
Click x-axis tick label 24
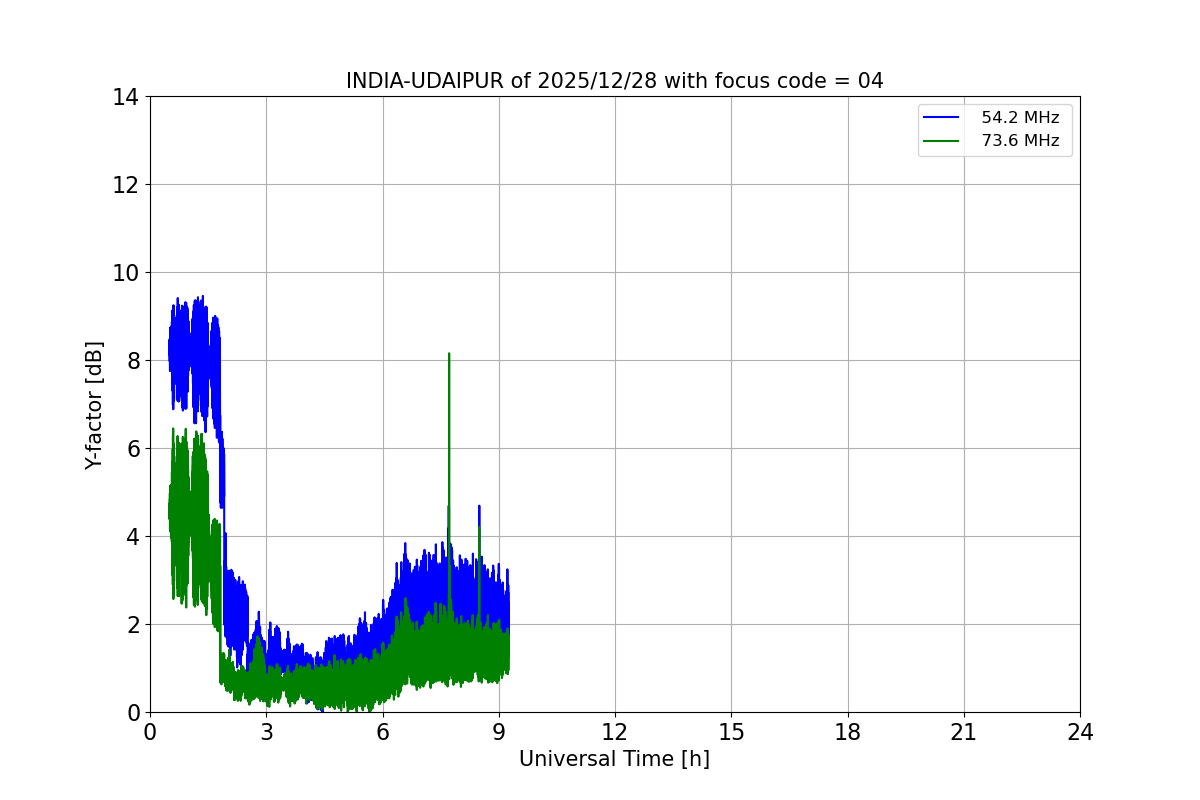tap(1080, 732)
